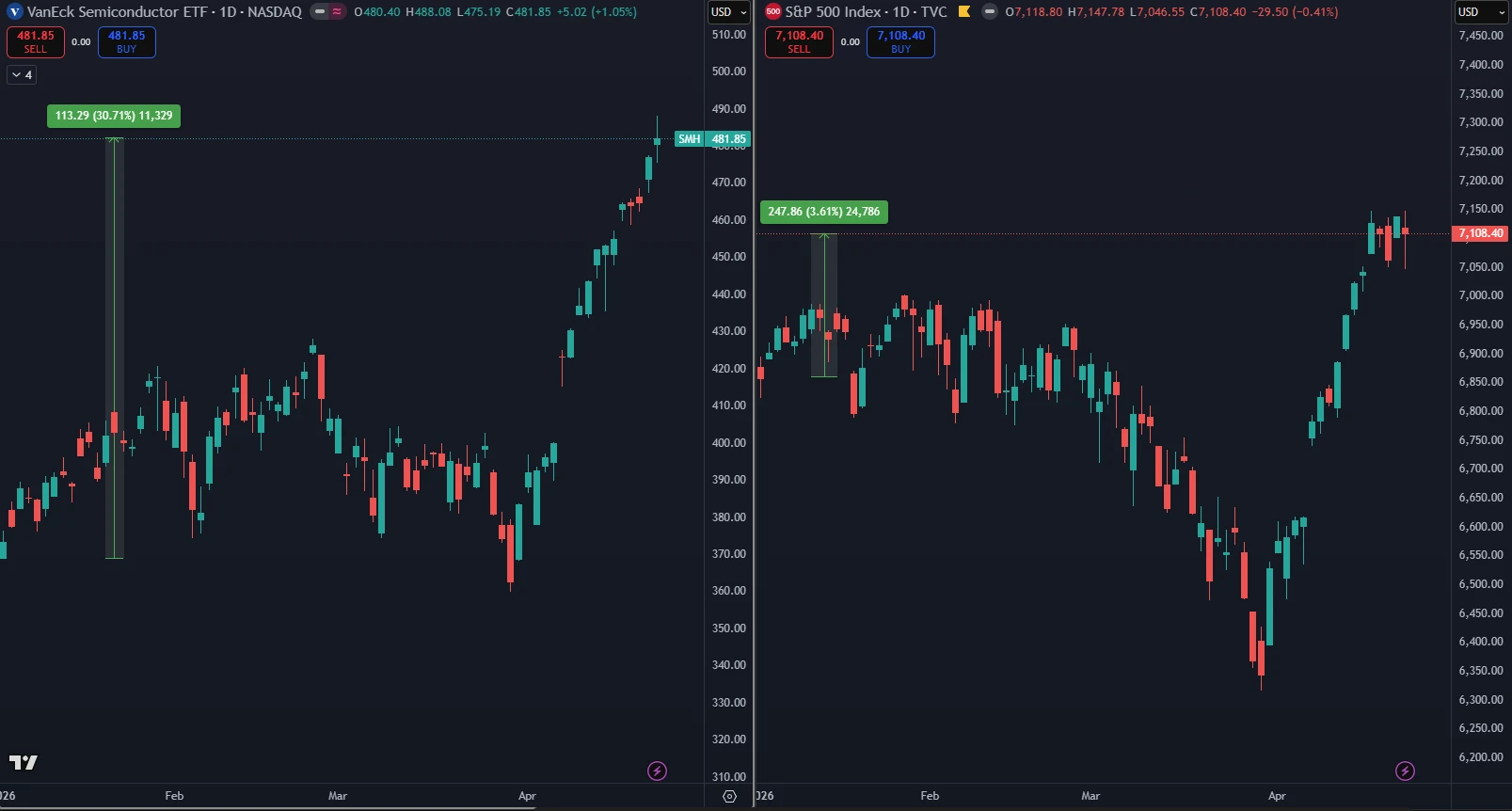Screen dimensions: 1512x811
Task: Toggle the market status pill on SMH chart
Action: click(x=320, y=12)
